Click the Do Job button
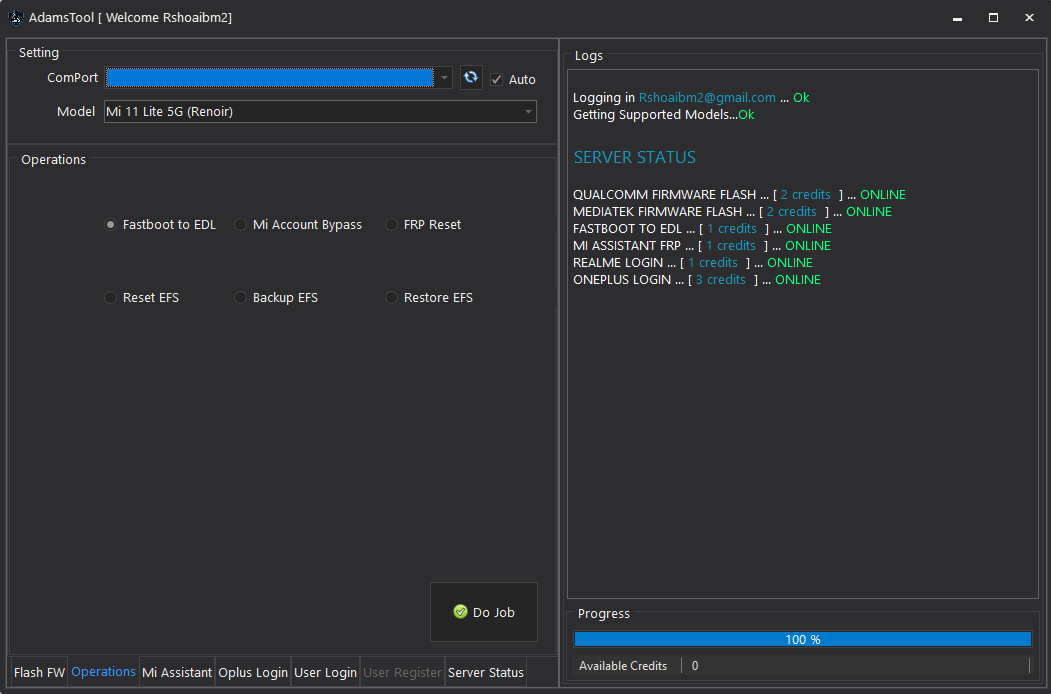 (484, 611)
